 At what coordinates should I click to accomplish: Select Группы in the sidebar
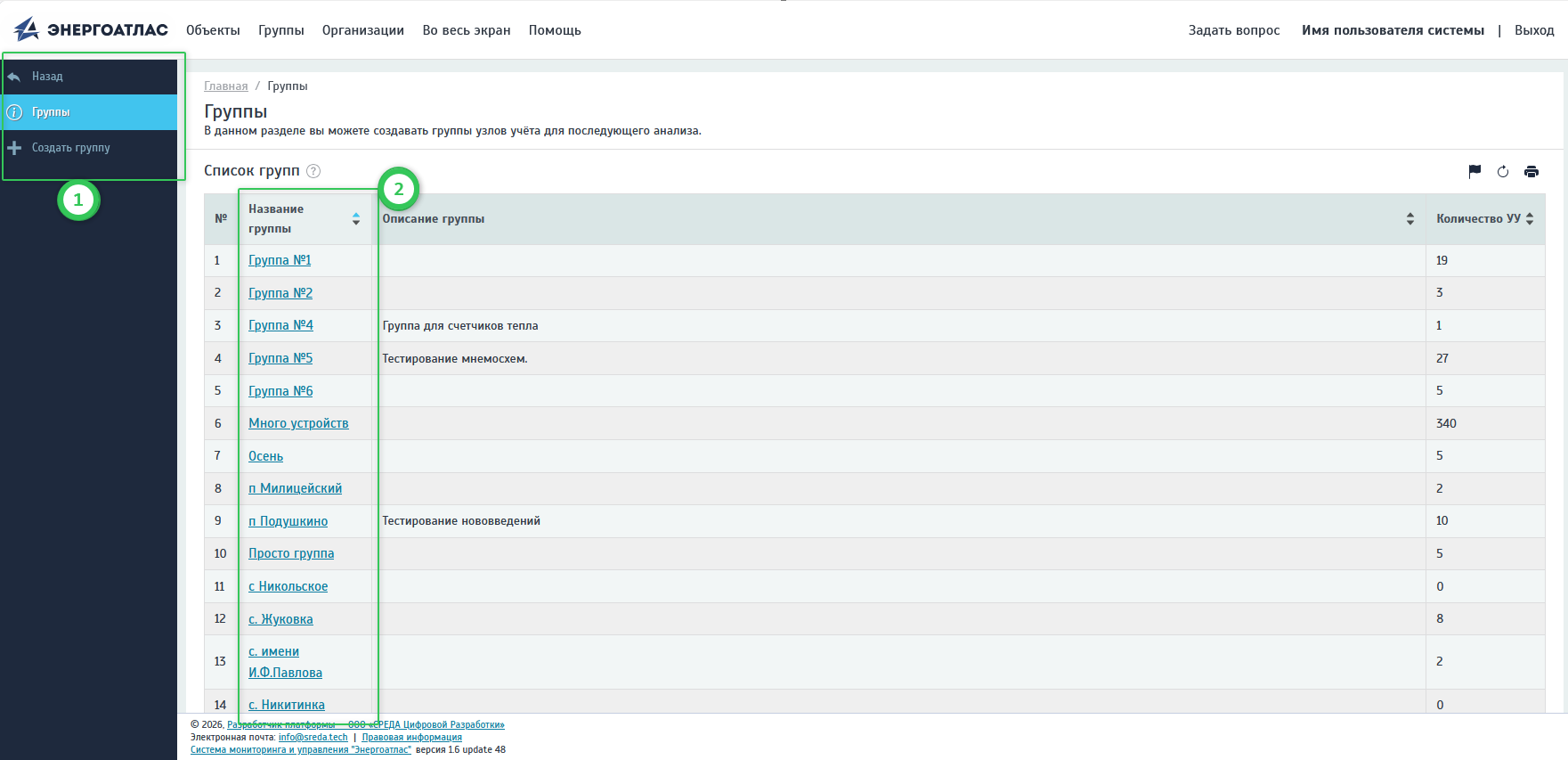[89, 112]
